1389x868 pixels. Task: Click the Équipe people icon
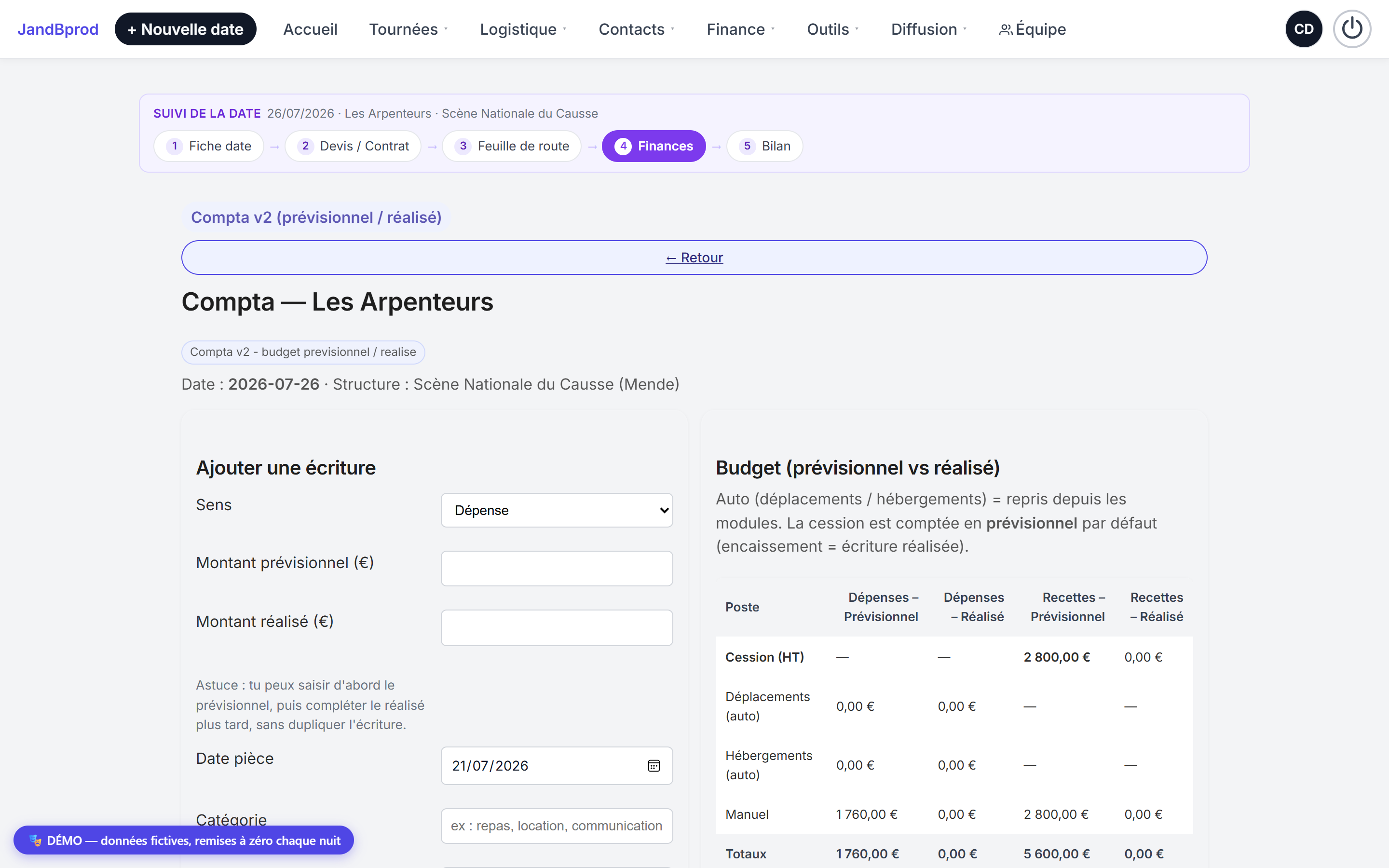click(x=1005, y=30)
